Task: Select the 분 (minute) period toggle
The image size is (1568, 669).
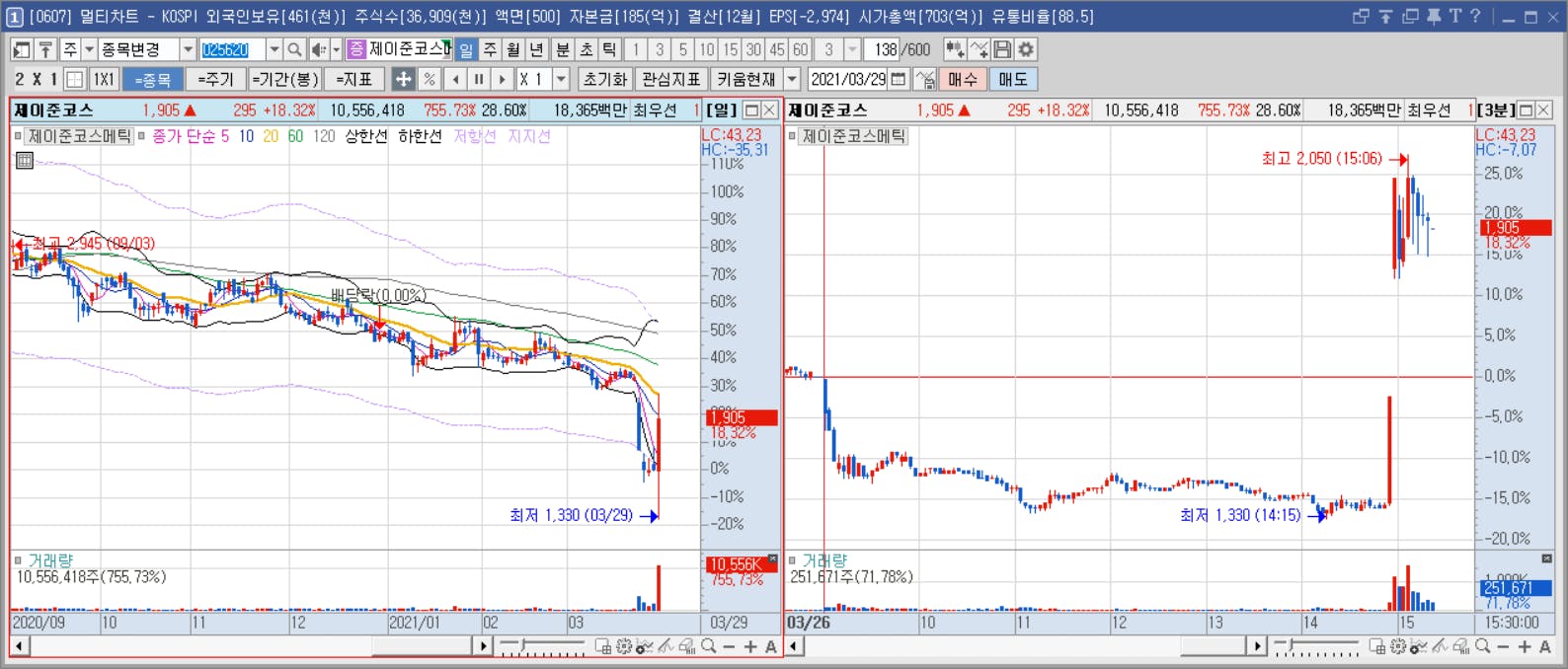Action: click(562, 49)
